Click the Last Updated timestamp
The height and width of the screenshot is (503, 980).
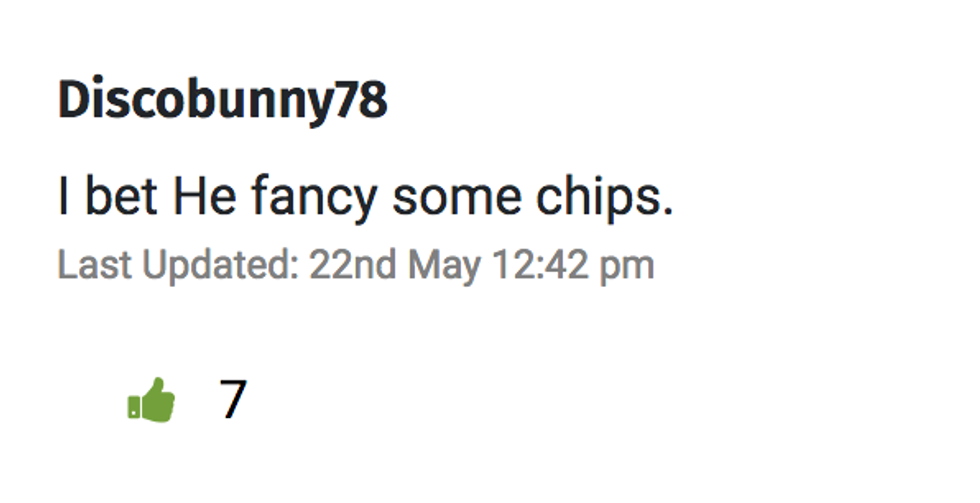(356, 265)
